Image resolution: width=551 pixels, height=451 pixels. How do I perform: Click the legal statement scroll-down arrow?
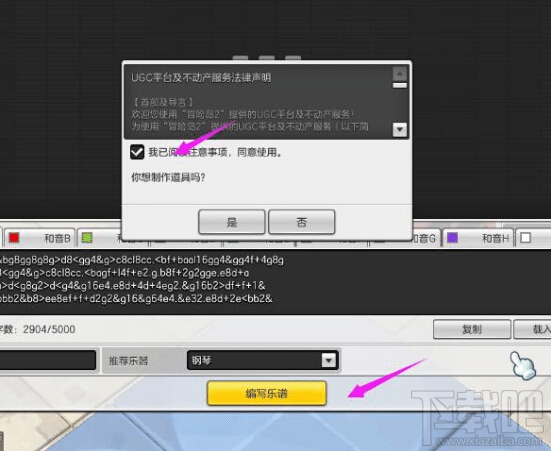(x=400, y=130)
